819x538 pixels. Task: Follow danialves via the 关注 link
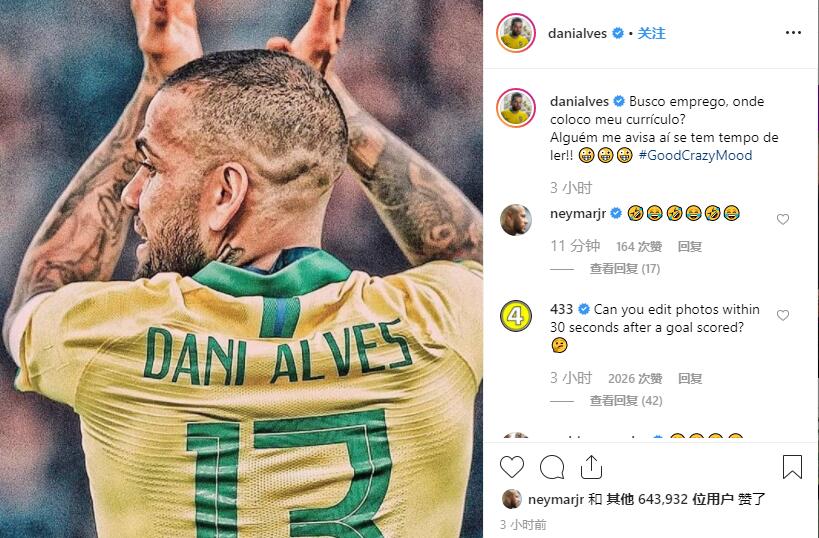coord(651,33)
